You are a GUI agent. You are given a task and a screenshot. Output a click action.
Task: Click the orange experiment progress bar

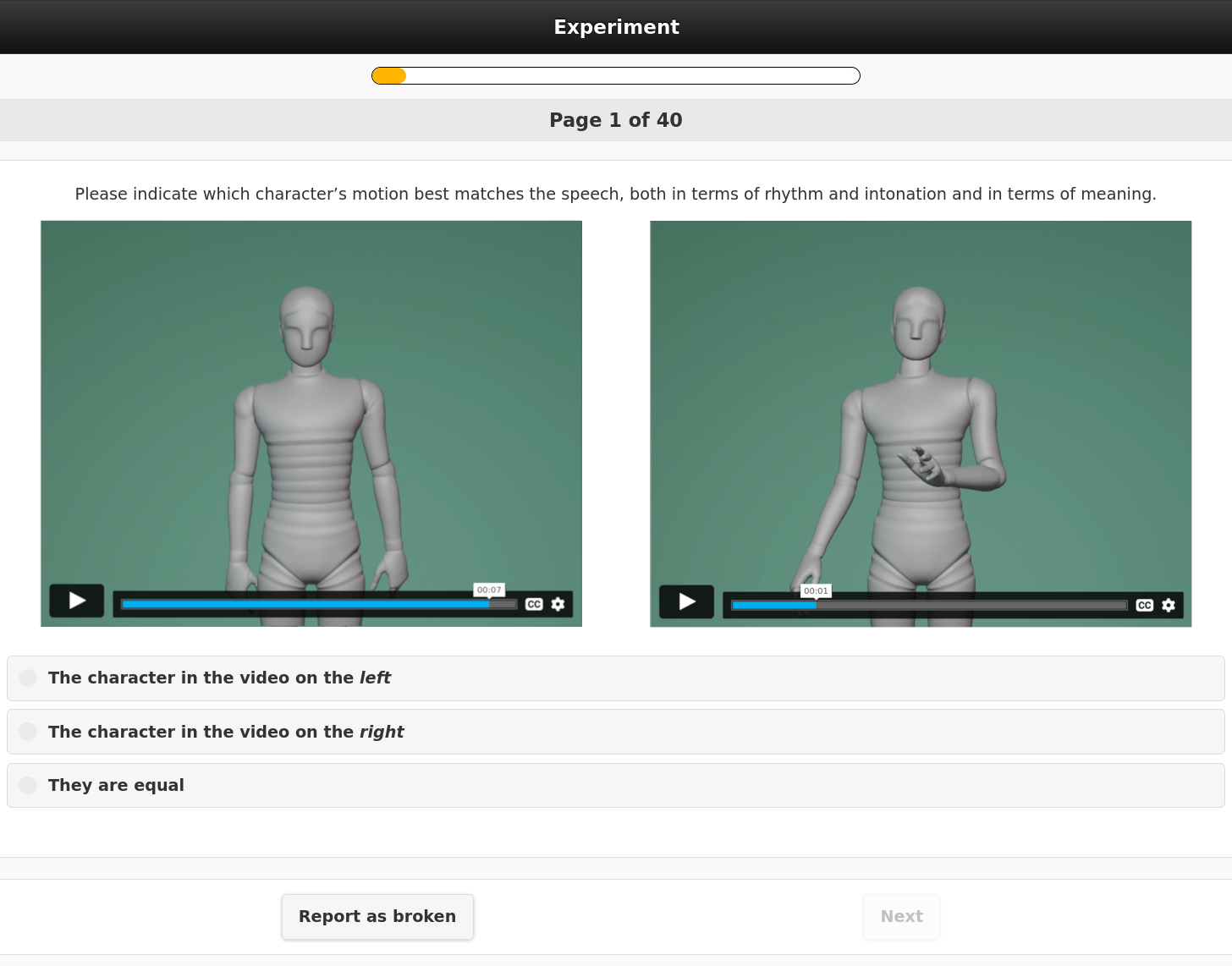point(616,76)
